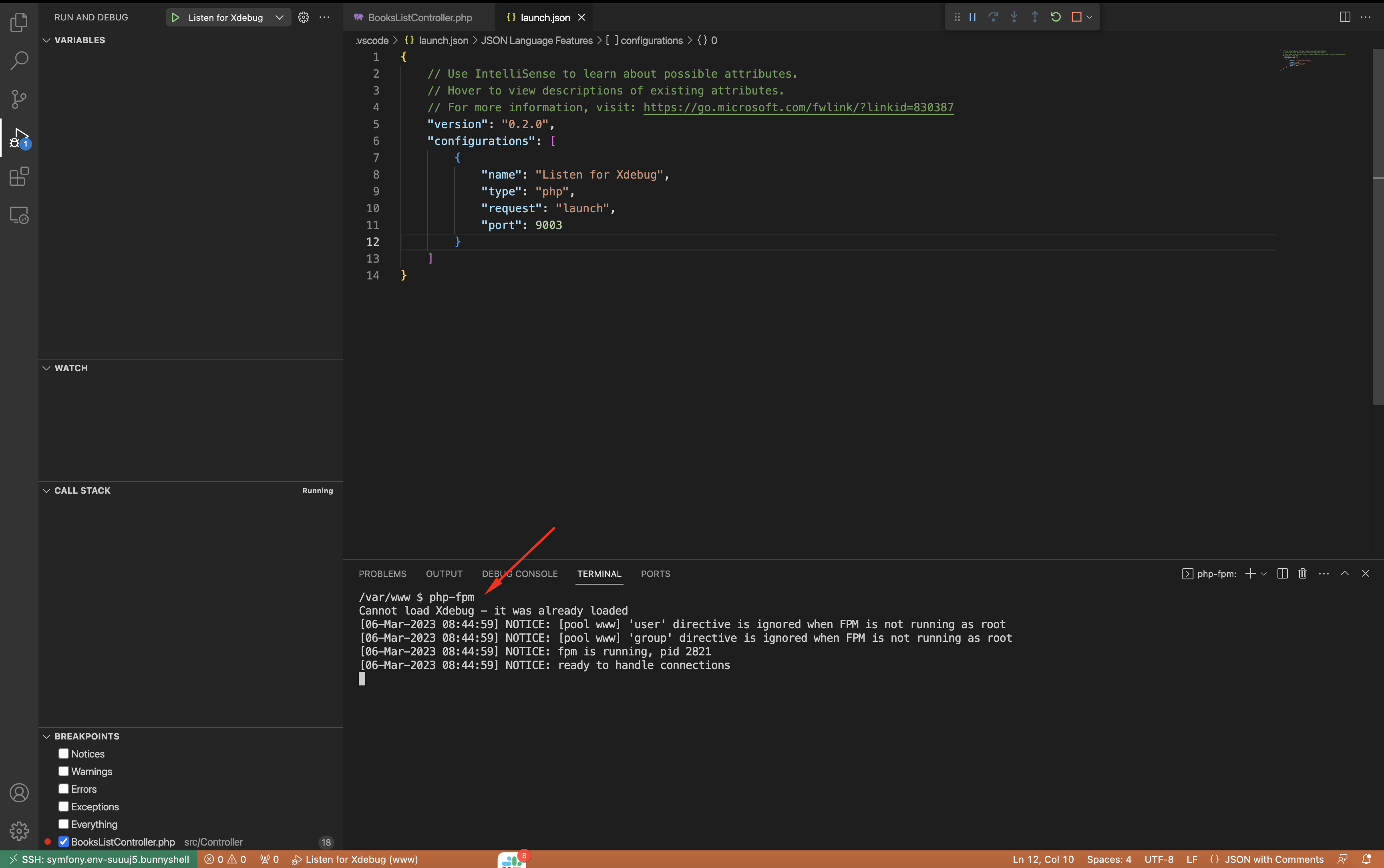Click Listen for Xdebug (www) in status bar
Viewport: 1384px width, 868px height.
point(355,859)
